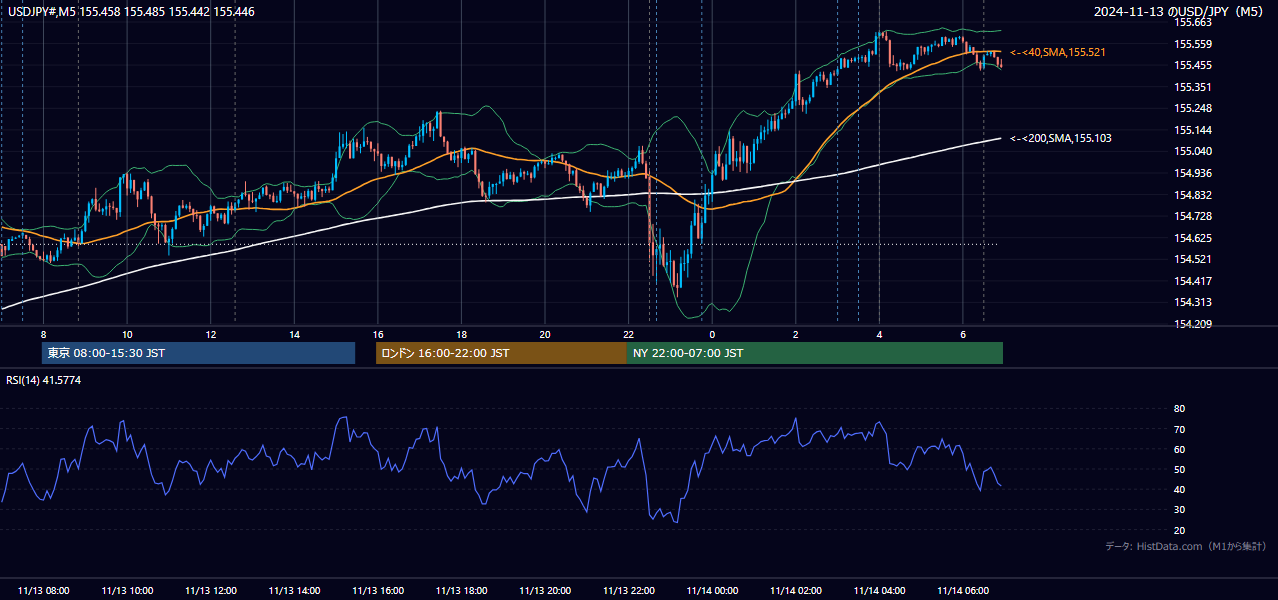Click price axis value 154.313
This screenshot has height=600, width=1278.
(1193, 302)
